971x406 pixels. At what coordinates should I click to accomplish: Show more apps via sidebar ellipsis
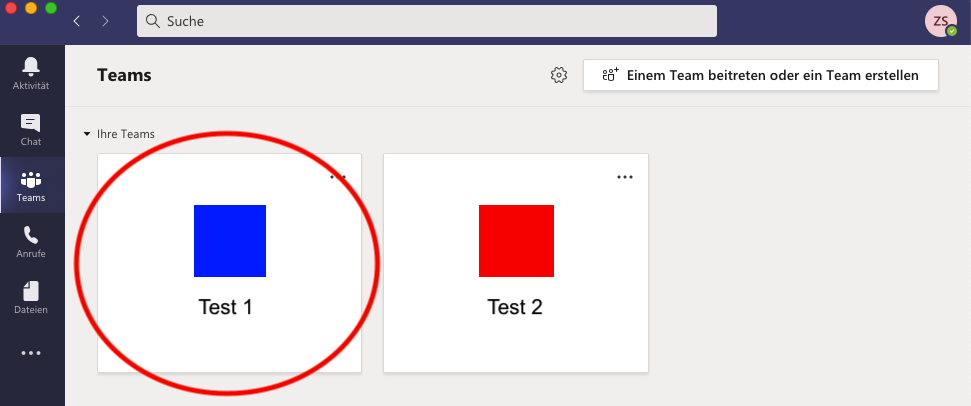(x=31, y=353)
